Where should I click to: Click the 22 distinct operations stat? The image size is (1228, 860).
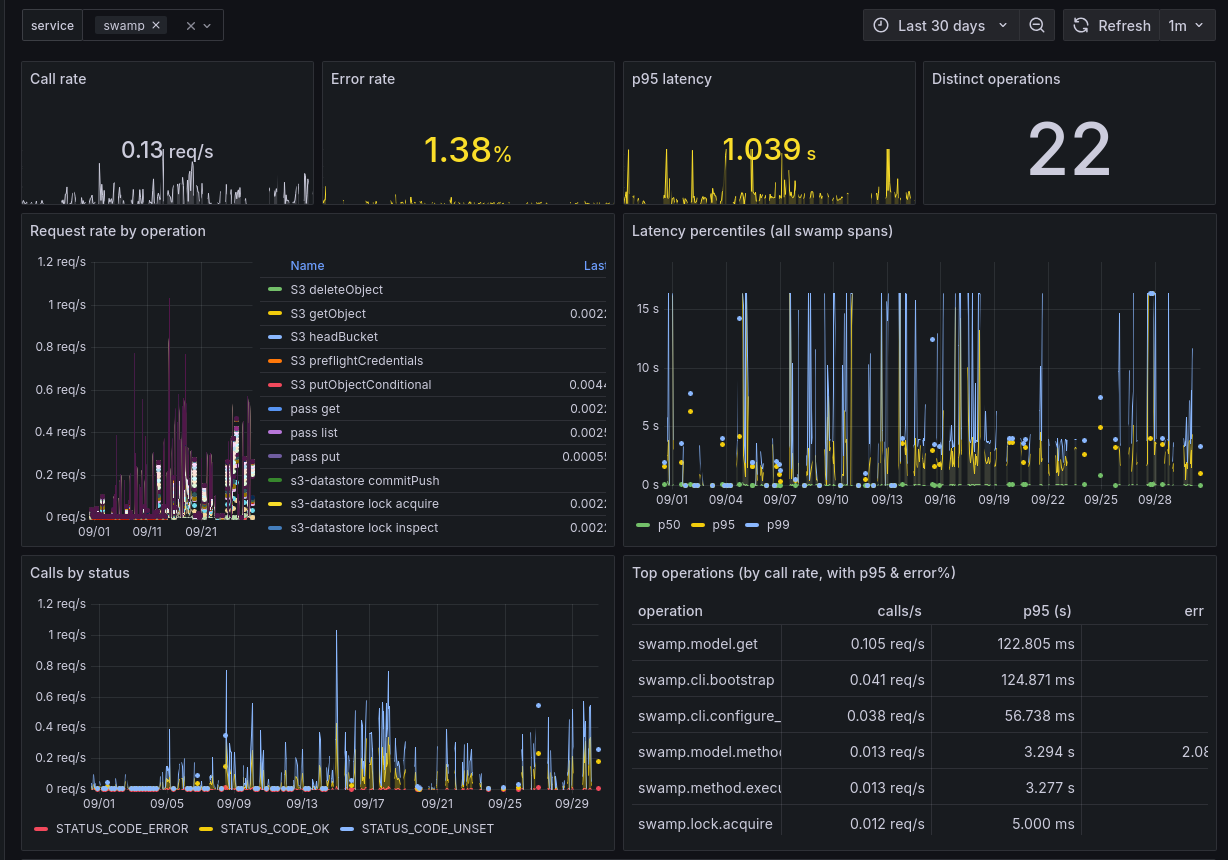pyautogui.click(x=1069, y=150)
